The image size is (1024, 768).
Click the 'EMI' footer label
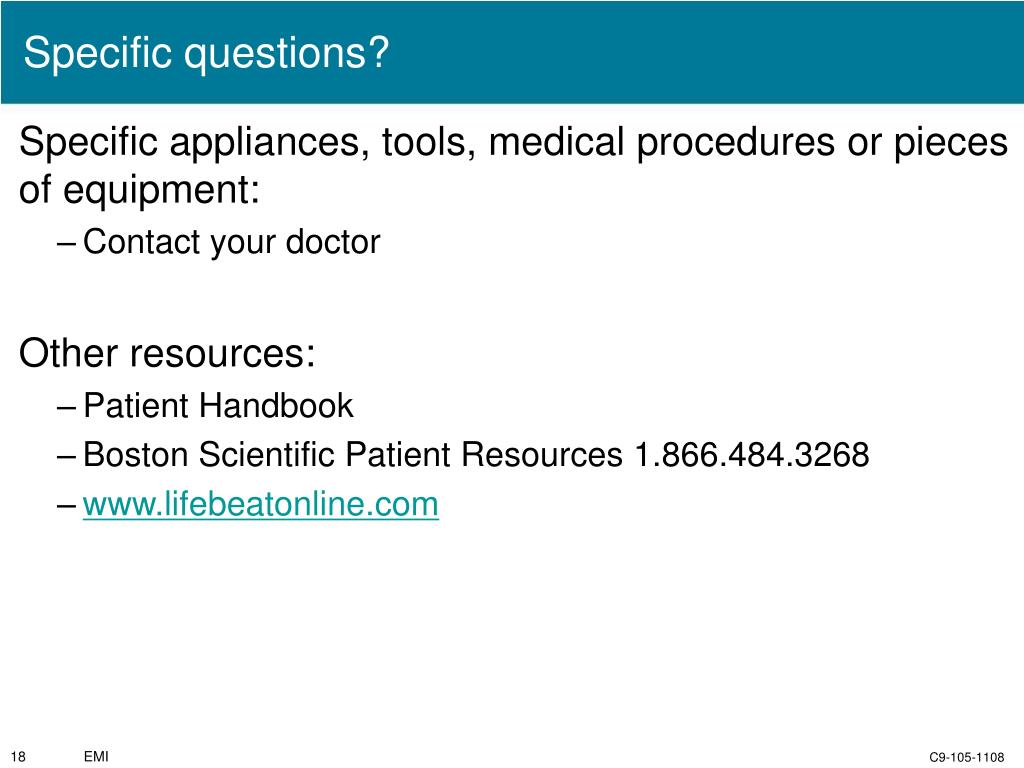96,756
